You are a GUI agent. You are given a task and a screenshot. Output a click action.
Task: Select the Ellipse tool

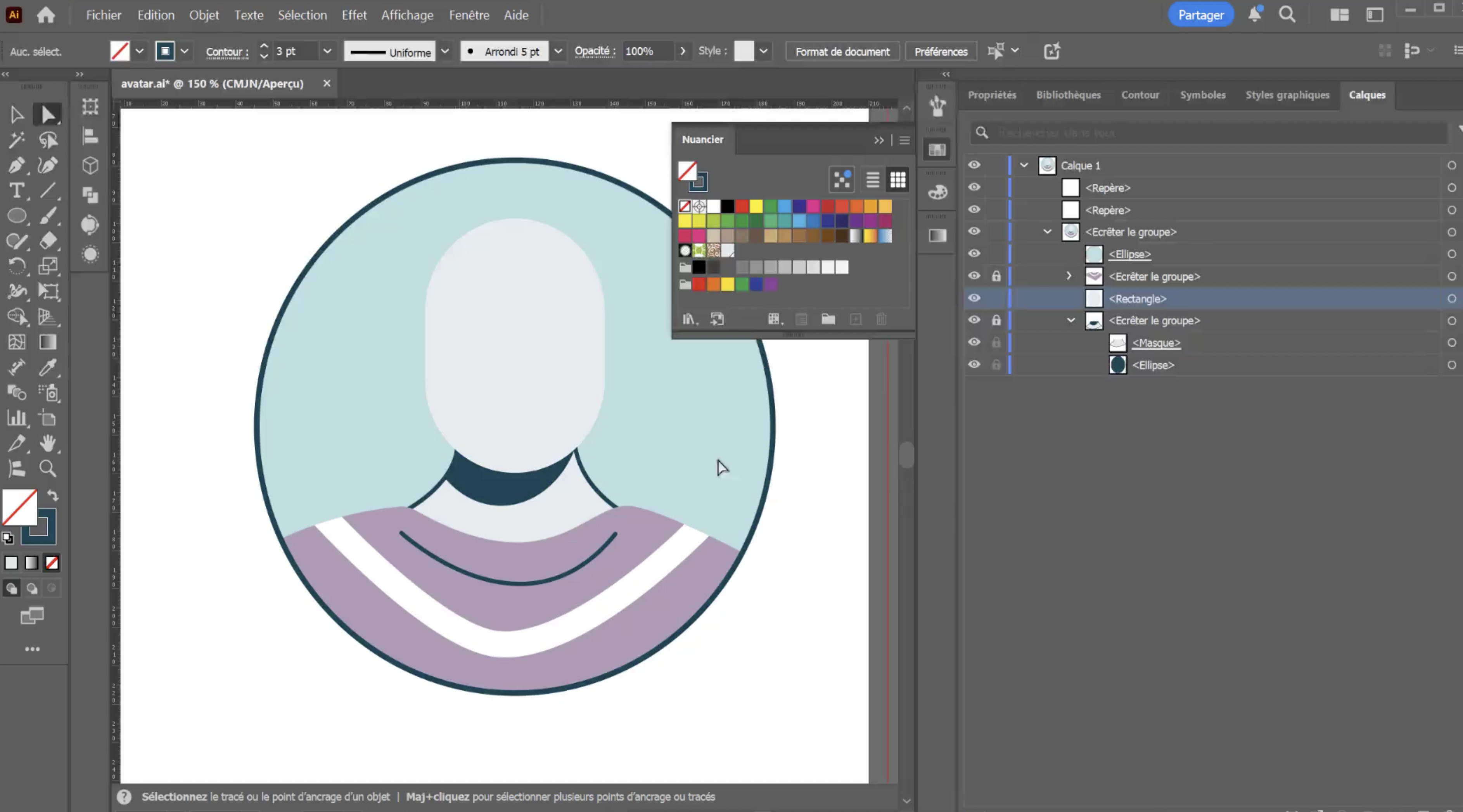tap(16, 216)
